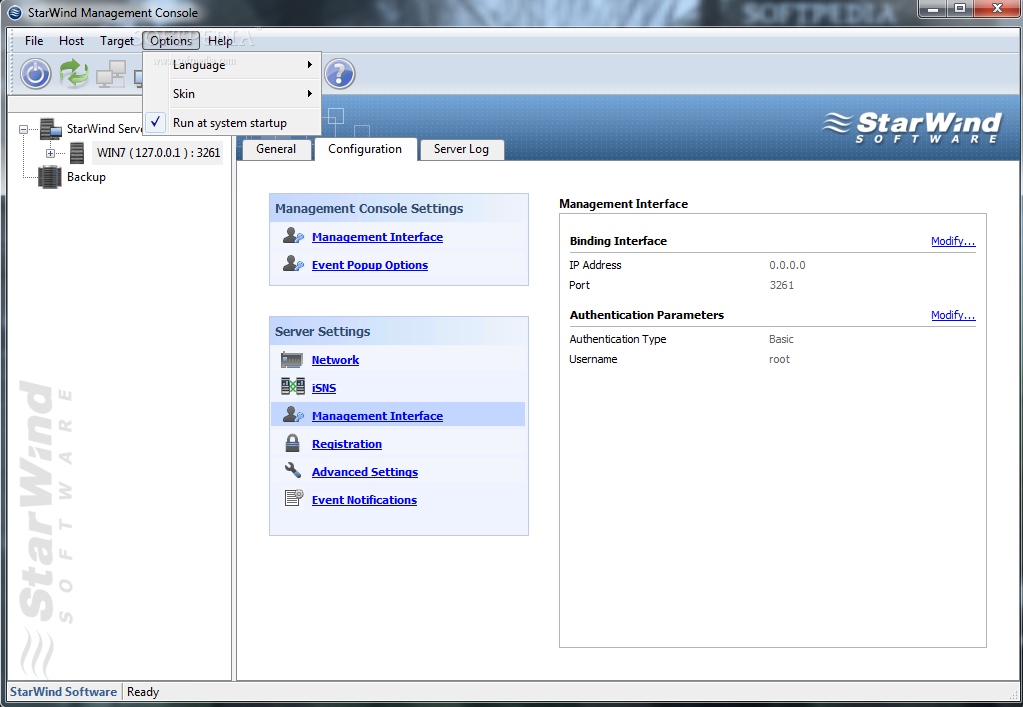Collapse the StarWind Servers tree node
Viewport: 1023px width, 707px height.
pos(23,129)
